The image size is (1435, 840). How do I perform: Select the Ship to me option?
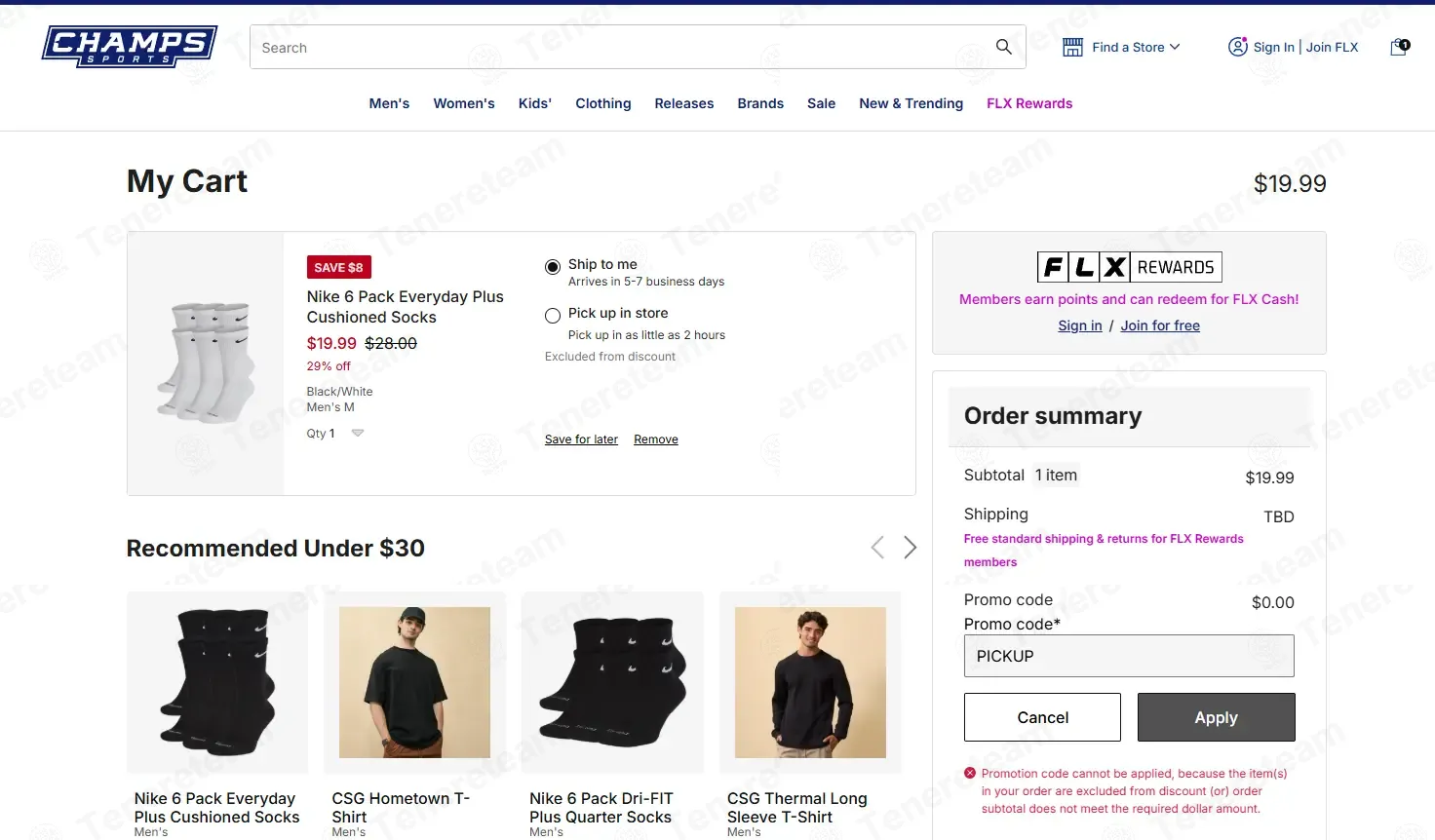(x=553, y=267)
